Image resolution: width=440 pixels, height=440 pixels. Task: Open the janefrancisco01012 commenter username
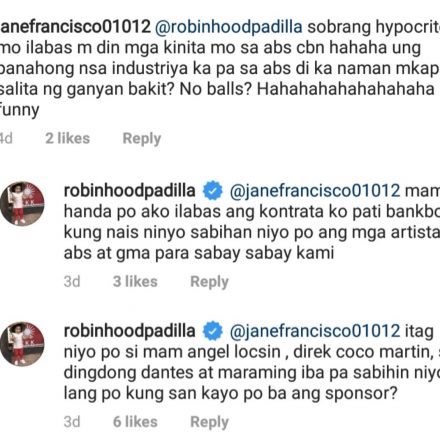(76, 27)
